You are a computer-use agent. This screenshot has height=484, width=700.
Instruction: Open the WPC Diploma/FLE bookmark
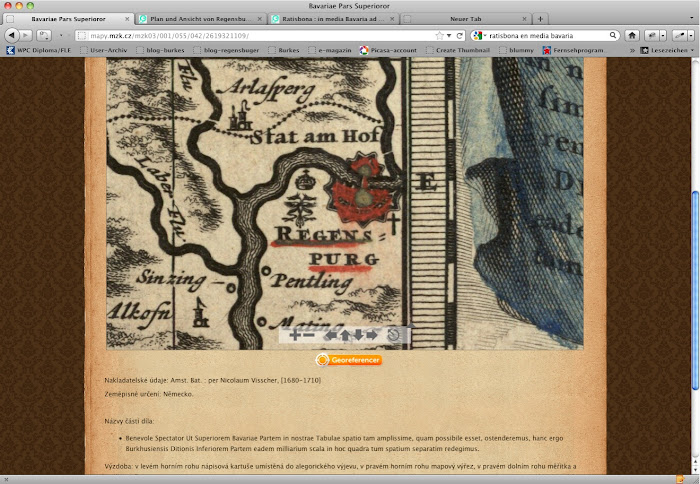pos(39,50)
